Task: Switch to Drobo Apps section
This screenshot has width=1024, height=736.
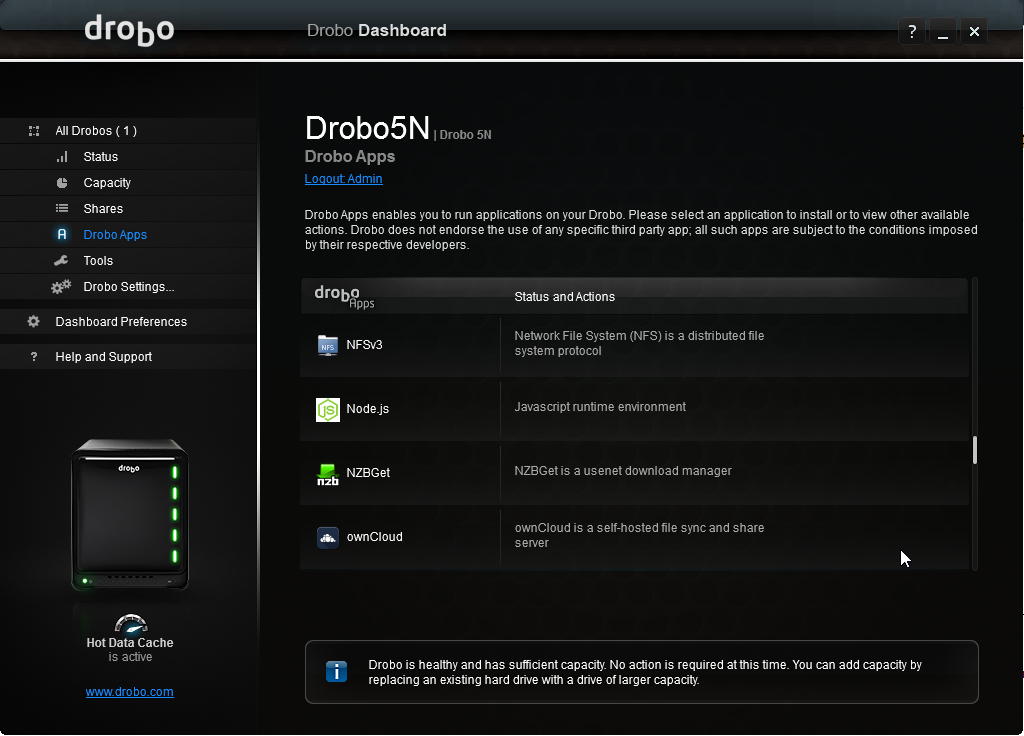Action: tap(115, 235)
